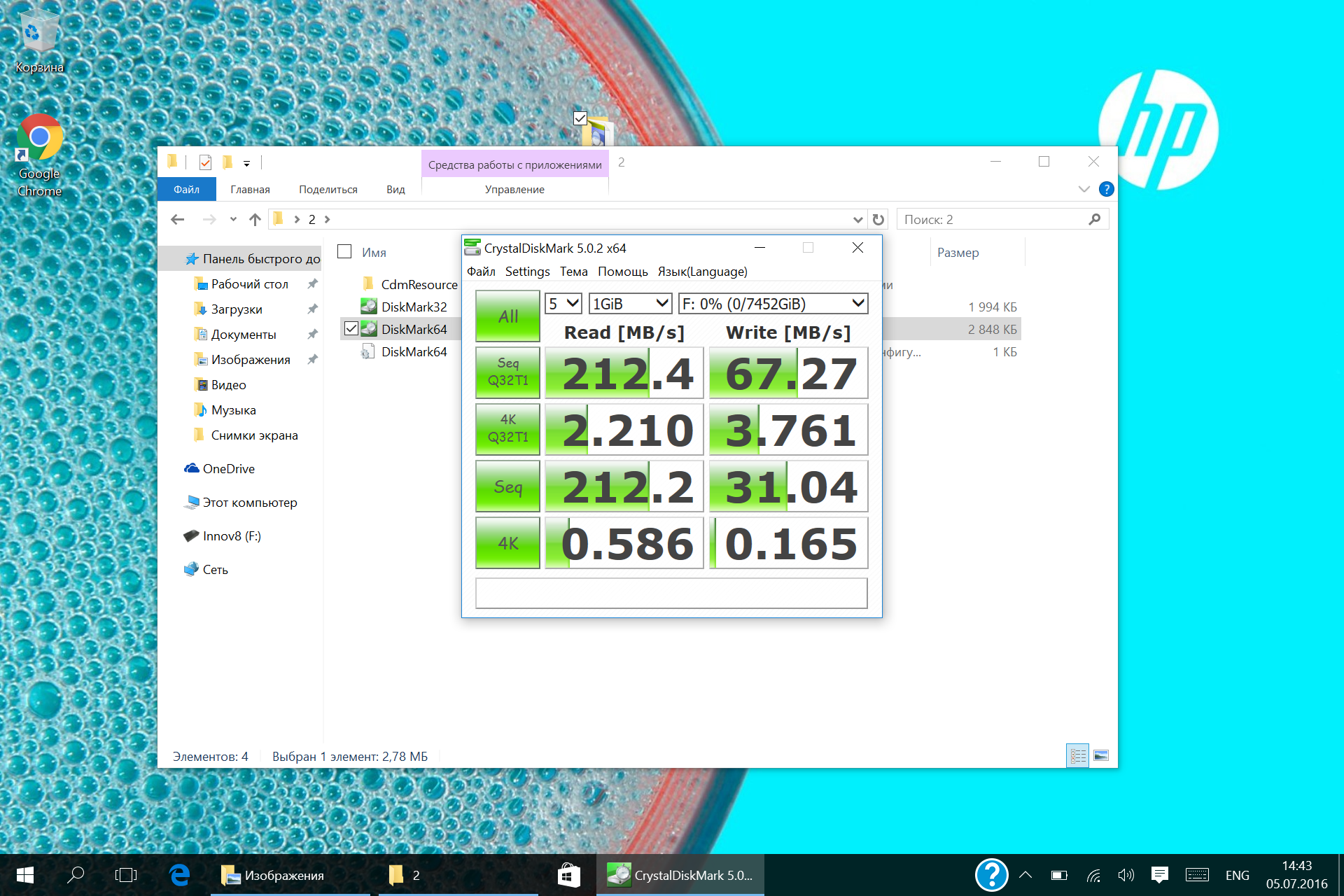1344x896 pixels.
Task: Run the plain Seq test
Action: pos(507,486)
